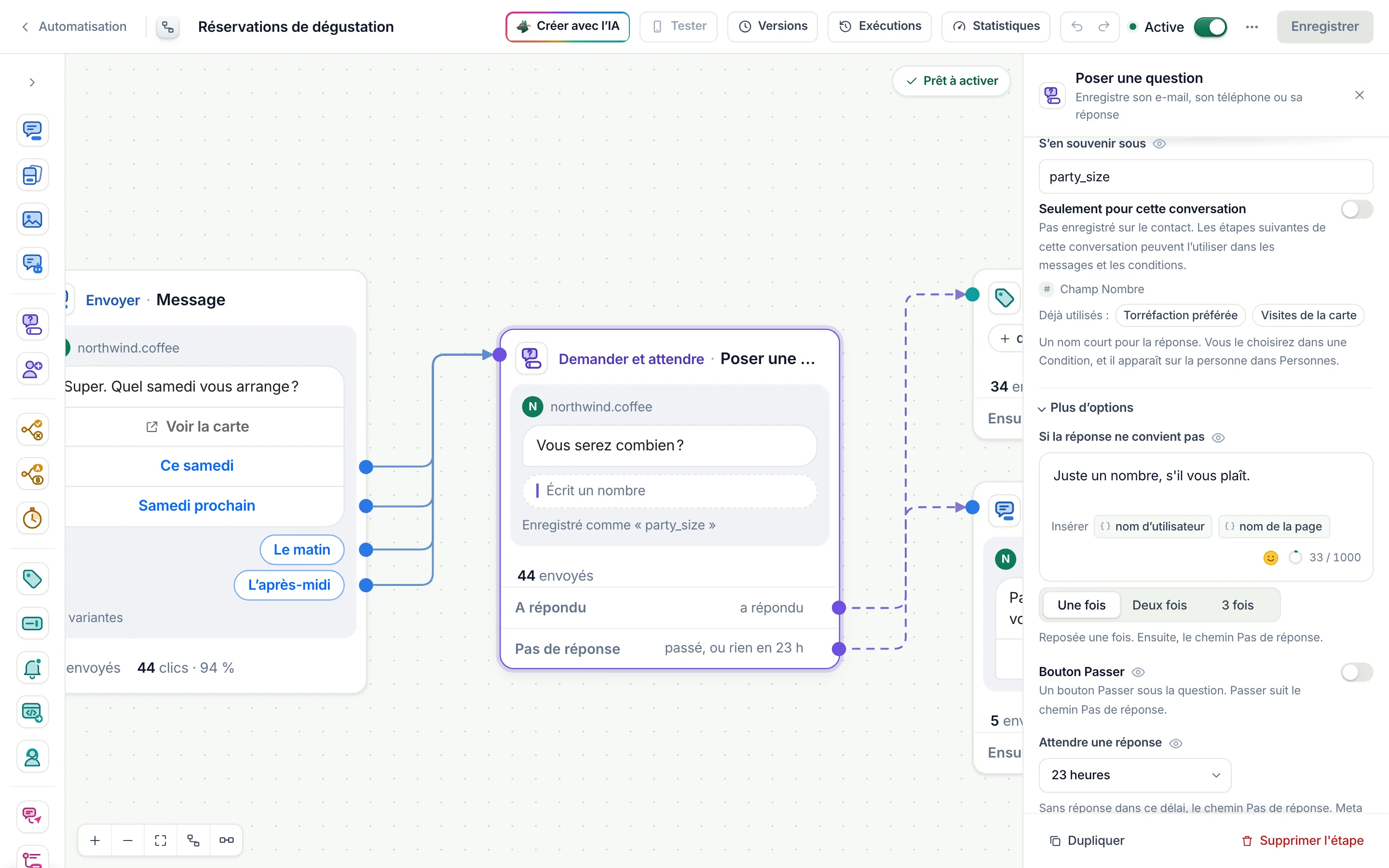This screenshot has width=1389, height=868.
Task: Open the Exécutions history
Action: click(x=879, y=27)
